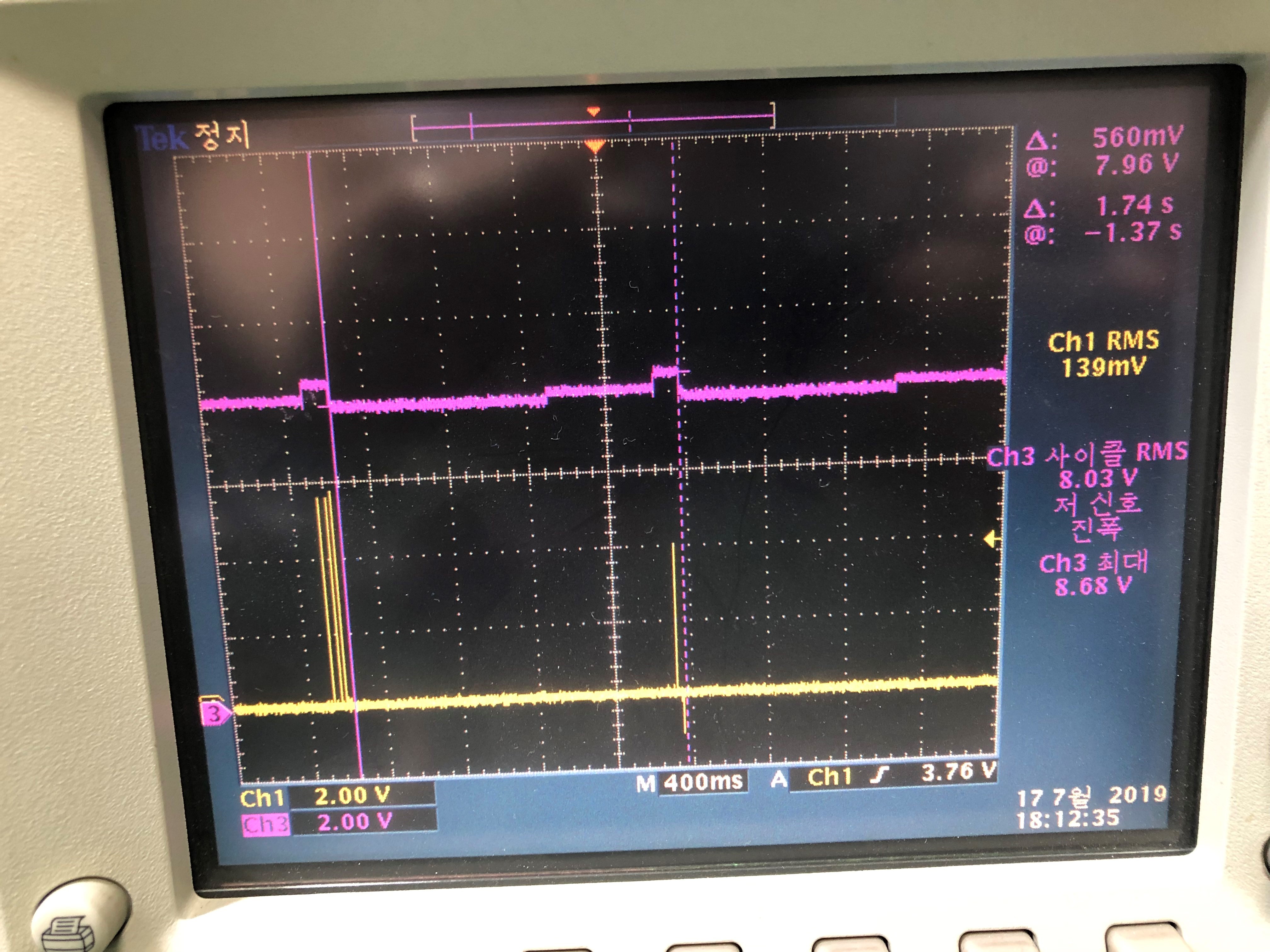Viewport: 1270px width, 952px height.
Task: Click the yellow trigger level arrow
Action: (992, 540)
